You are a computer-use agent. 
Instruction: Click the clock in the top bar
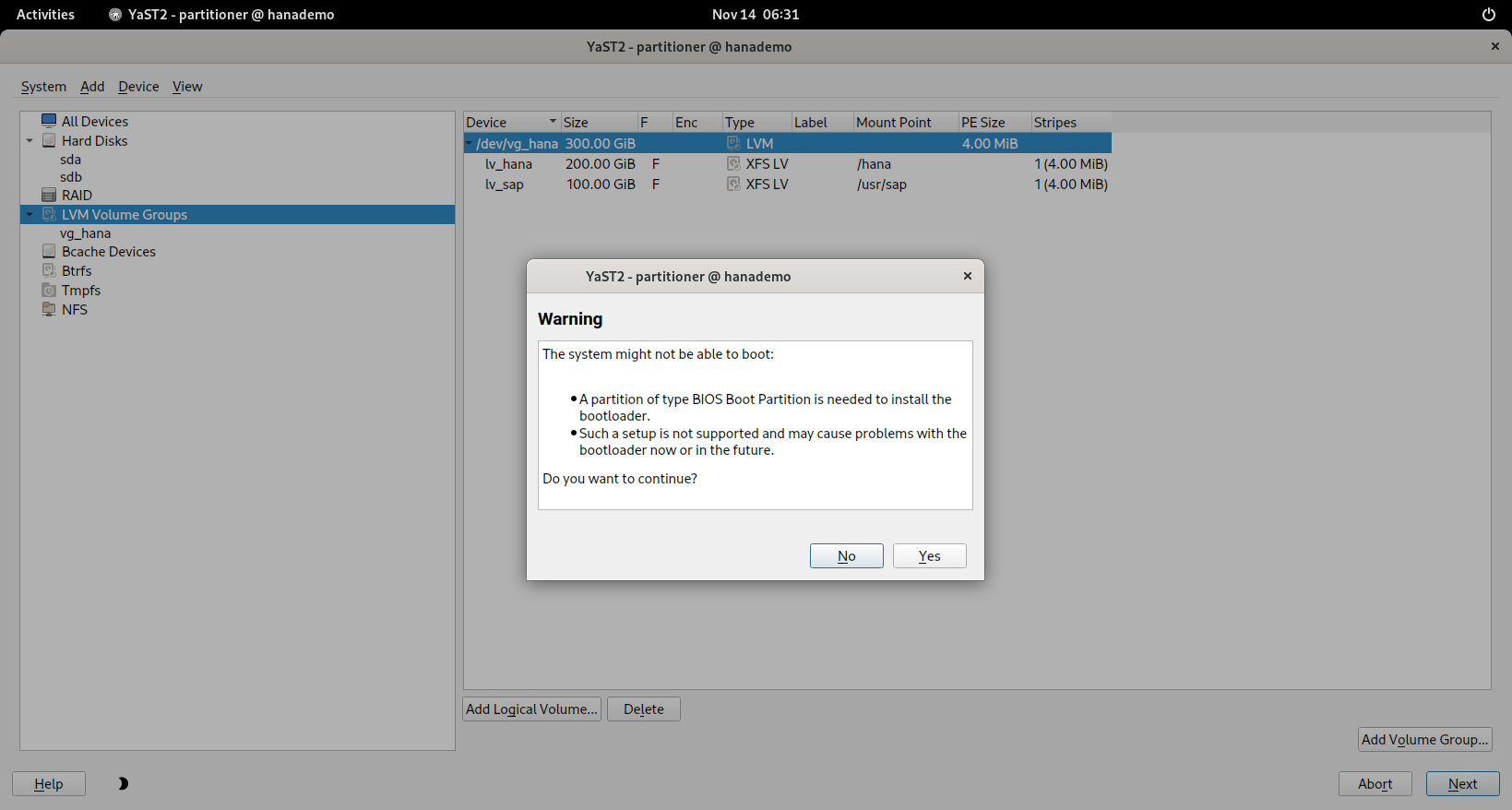[756, 15]
